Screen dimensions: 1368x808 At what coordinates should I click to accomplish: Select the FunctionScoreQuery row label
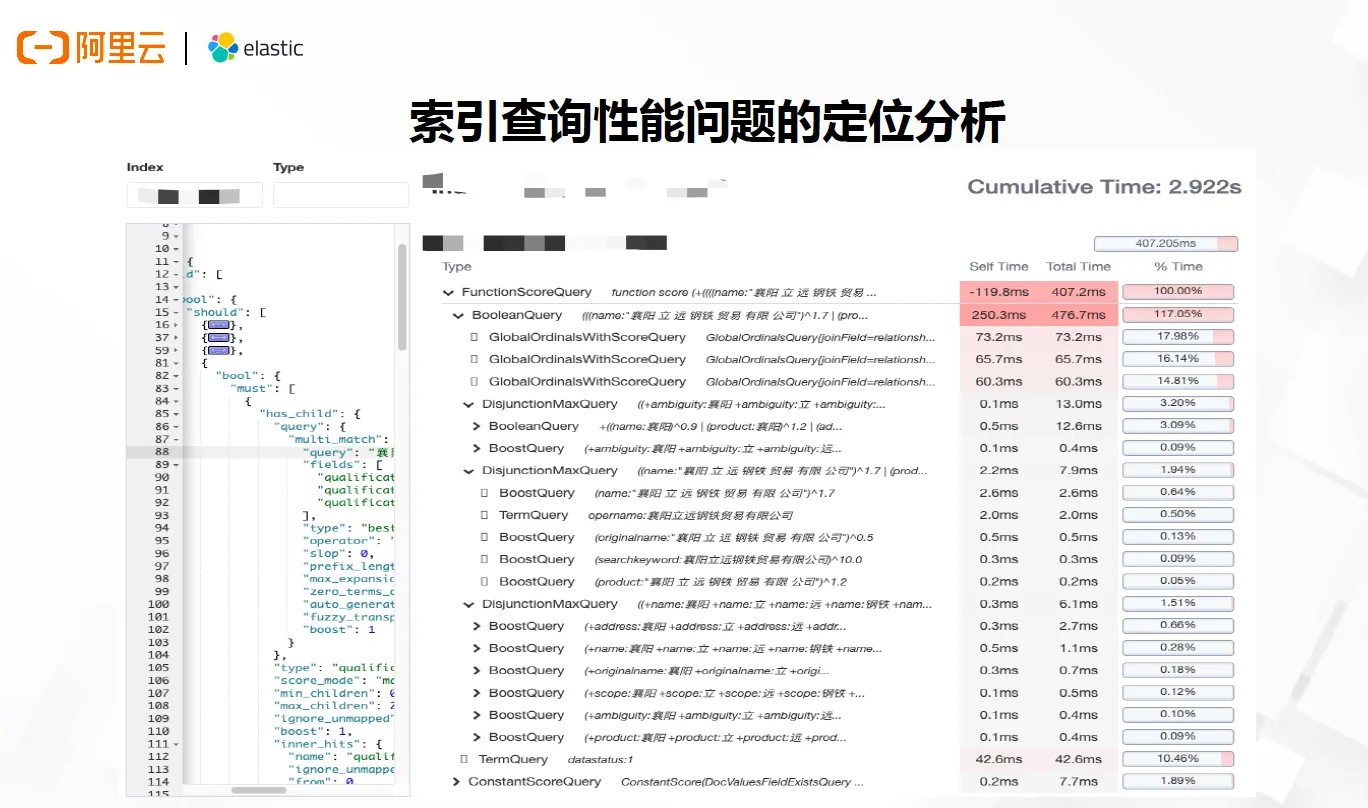tap(527, 293)
